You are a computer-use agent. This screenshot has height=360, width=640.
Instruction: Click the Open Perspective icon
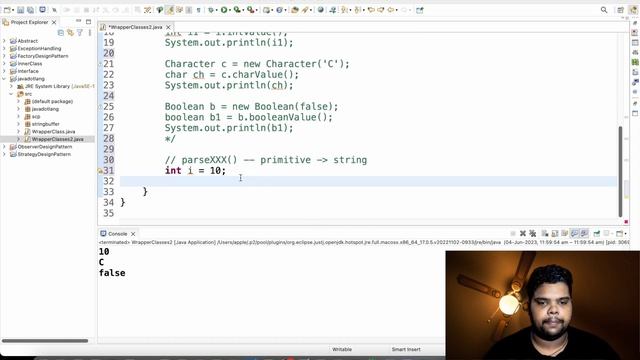[620, 10]
